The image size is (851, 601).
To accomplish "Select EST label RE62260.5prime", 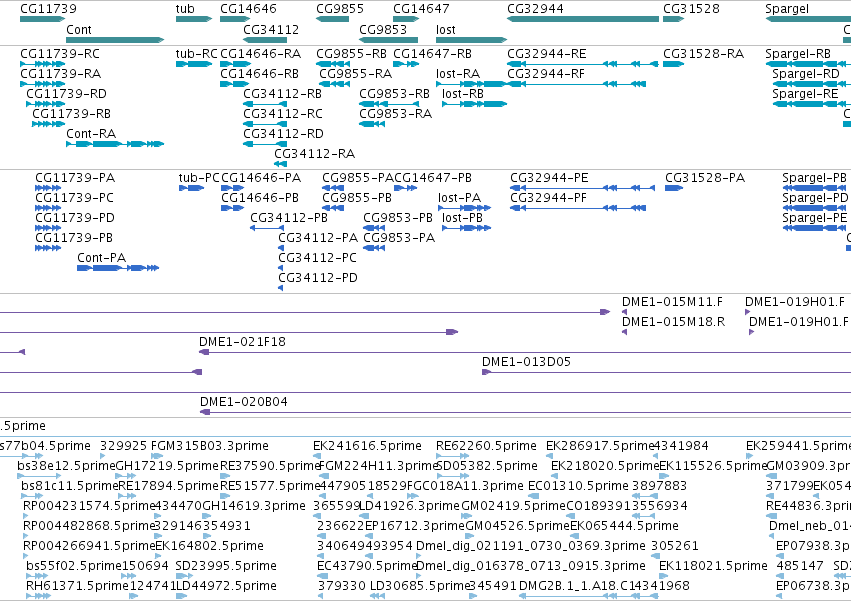I will (486, 446).
